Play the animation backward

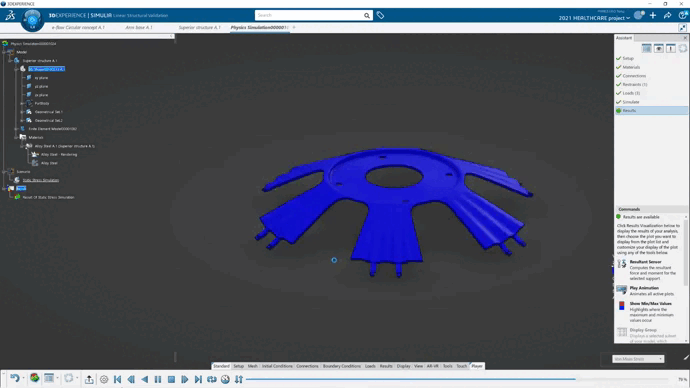144,379
